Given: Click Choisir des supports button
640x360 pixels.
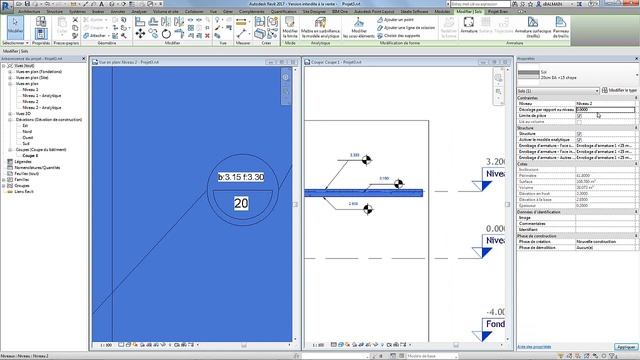Looking at the screenshot, I should [398, 36].
